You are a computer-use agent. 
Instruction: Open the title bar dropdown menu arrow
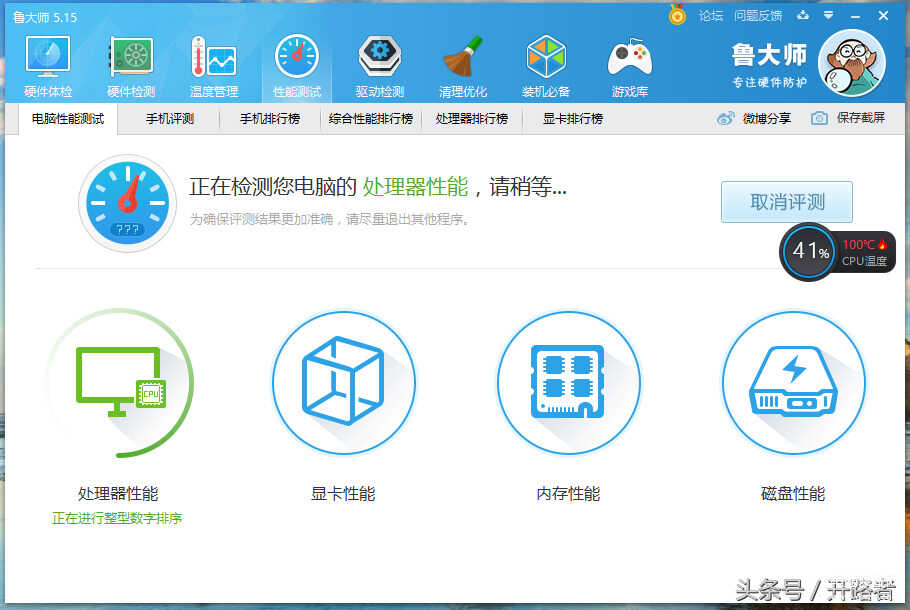829,16
